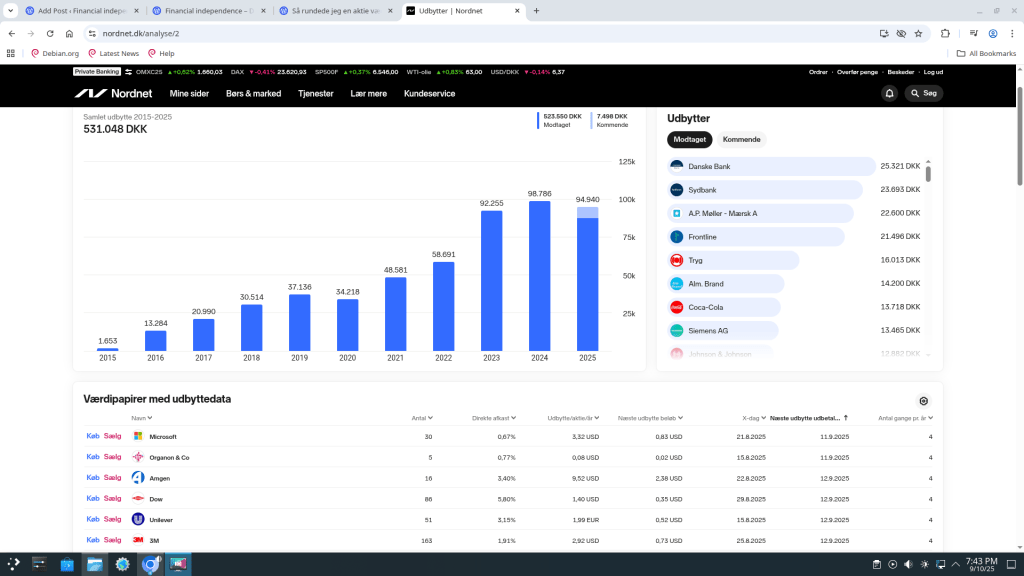The width and height of the screenshot is (1024, 576).
Task: Bookmark this page with the star icon
Action: [918, 33]
